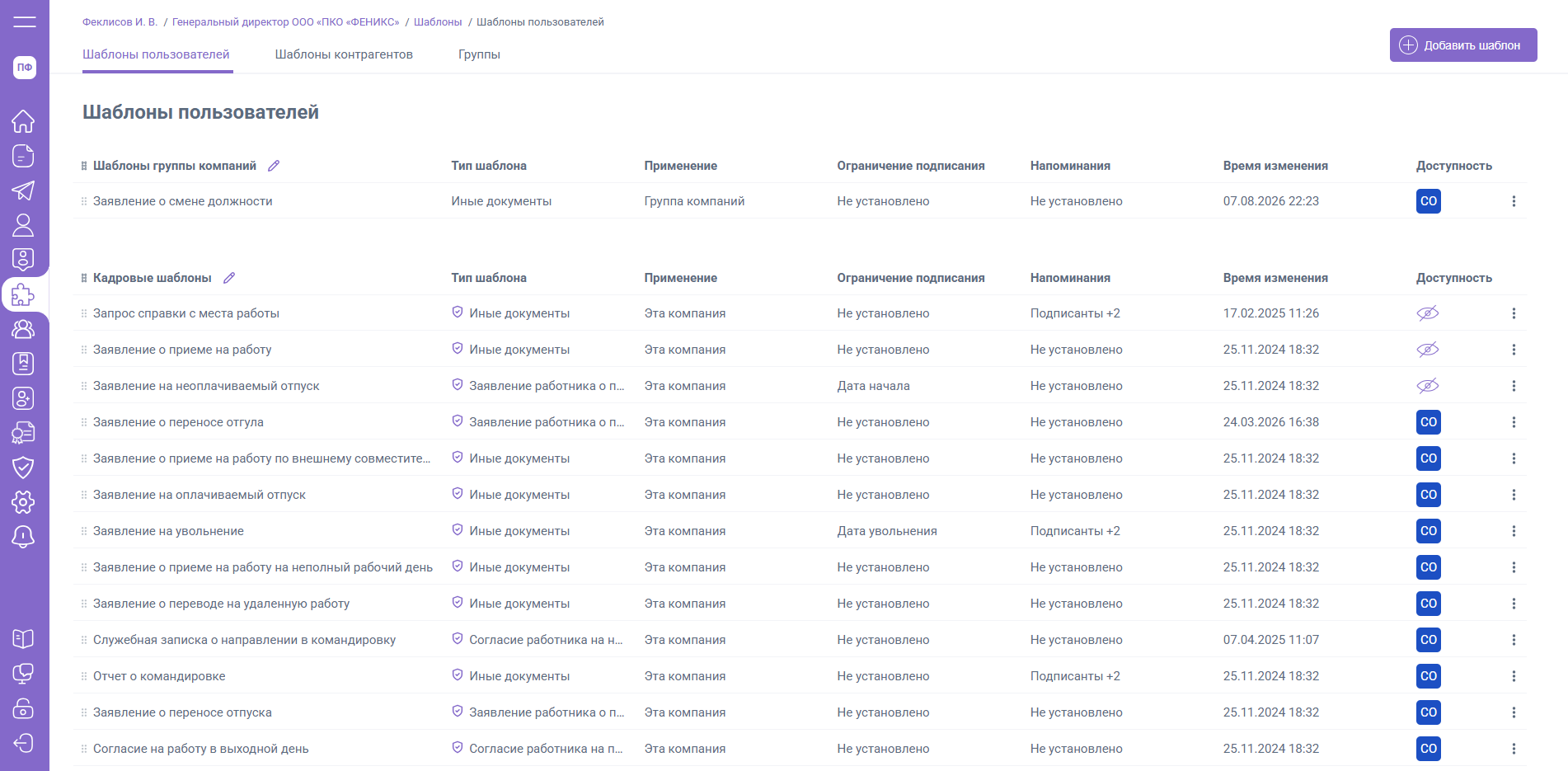Viewport: 1568px width, 771px height.
Task: Click Подписанты +2 in Запрос справки row
Action: pos(1075,313)
